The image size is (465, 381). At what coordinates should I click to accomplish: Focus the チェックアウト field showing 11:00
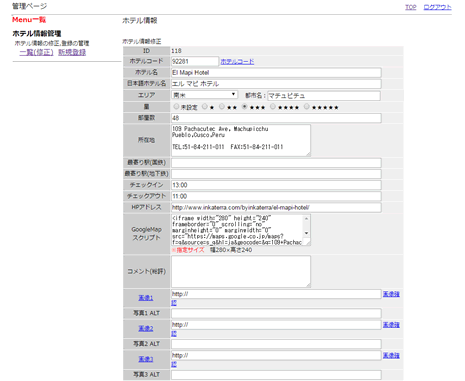point(276,196)
